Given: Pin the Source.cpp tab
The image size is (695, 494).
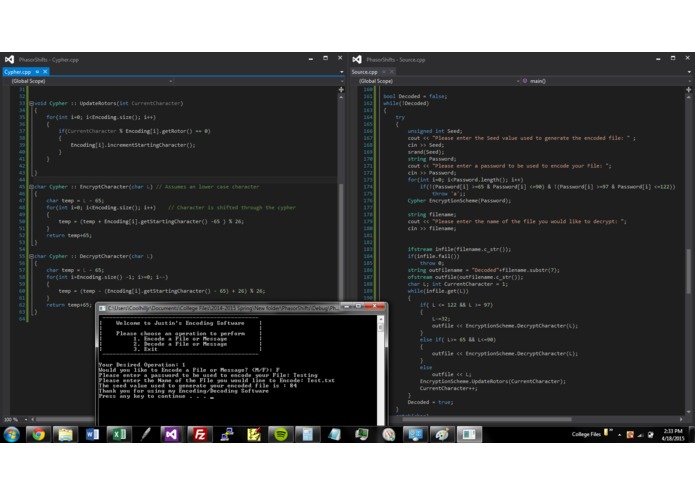Looking at the screenshot, I should 384,72.
